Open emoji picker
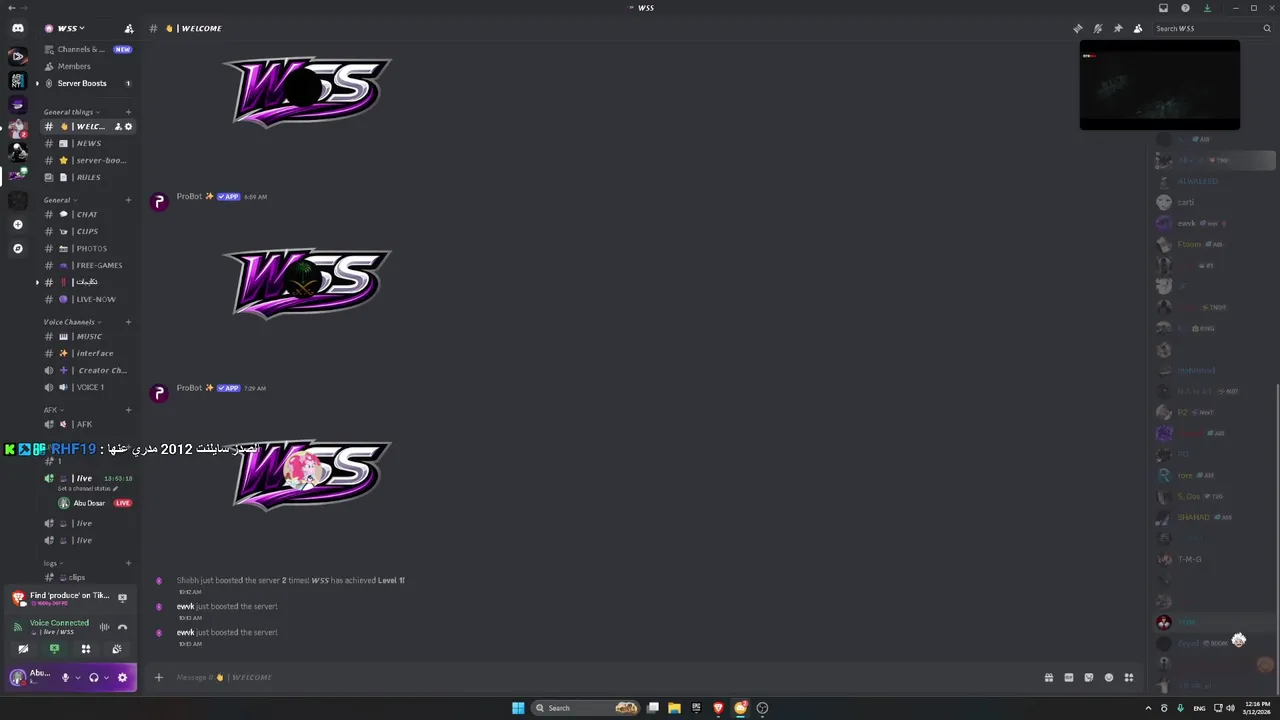The image size is (1280, 720). 1109,677
